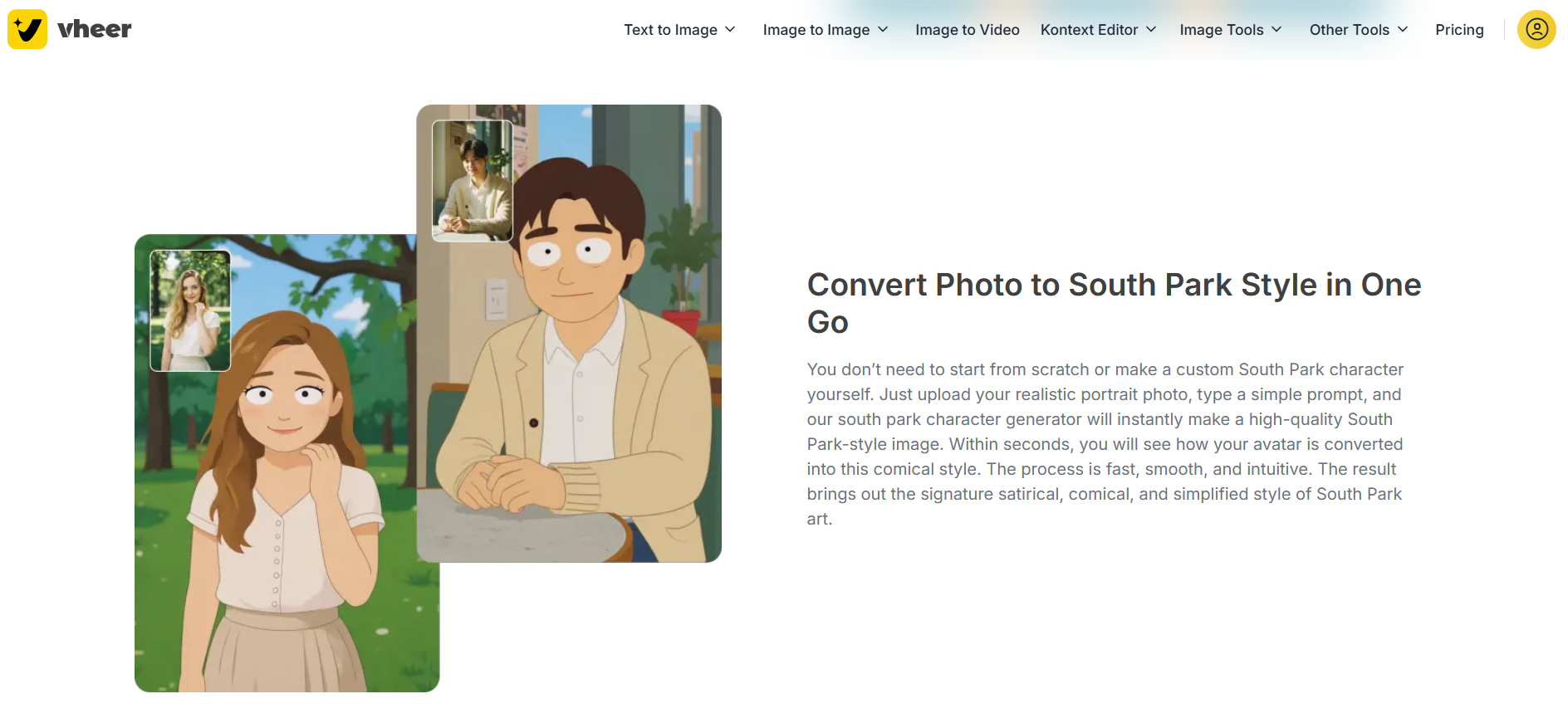Open the Other Tools menu
The height and width of the screenshot is (728, 1568).
tap(1349, 30)
